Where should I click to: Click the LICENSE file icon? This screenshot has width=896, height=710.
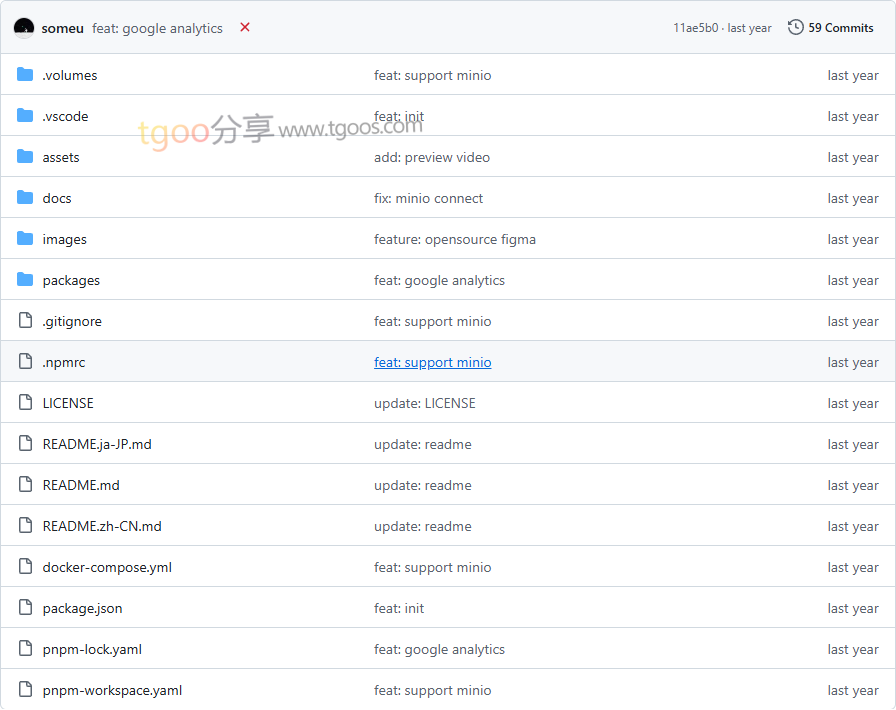tap(25, 403)
